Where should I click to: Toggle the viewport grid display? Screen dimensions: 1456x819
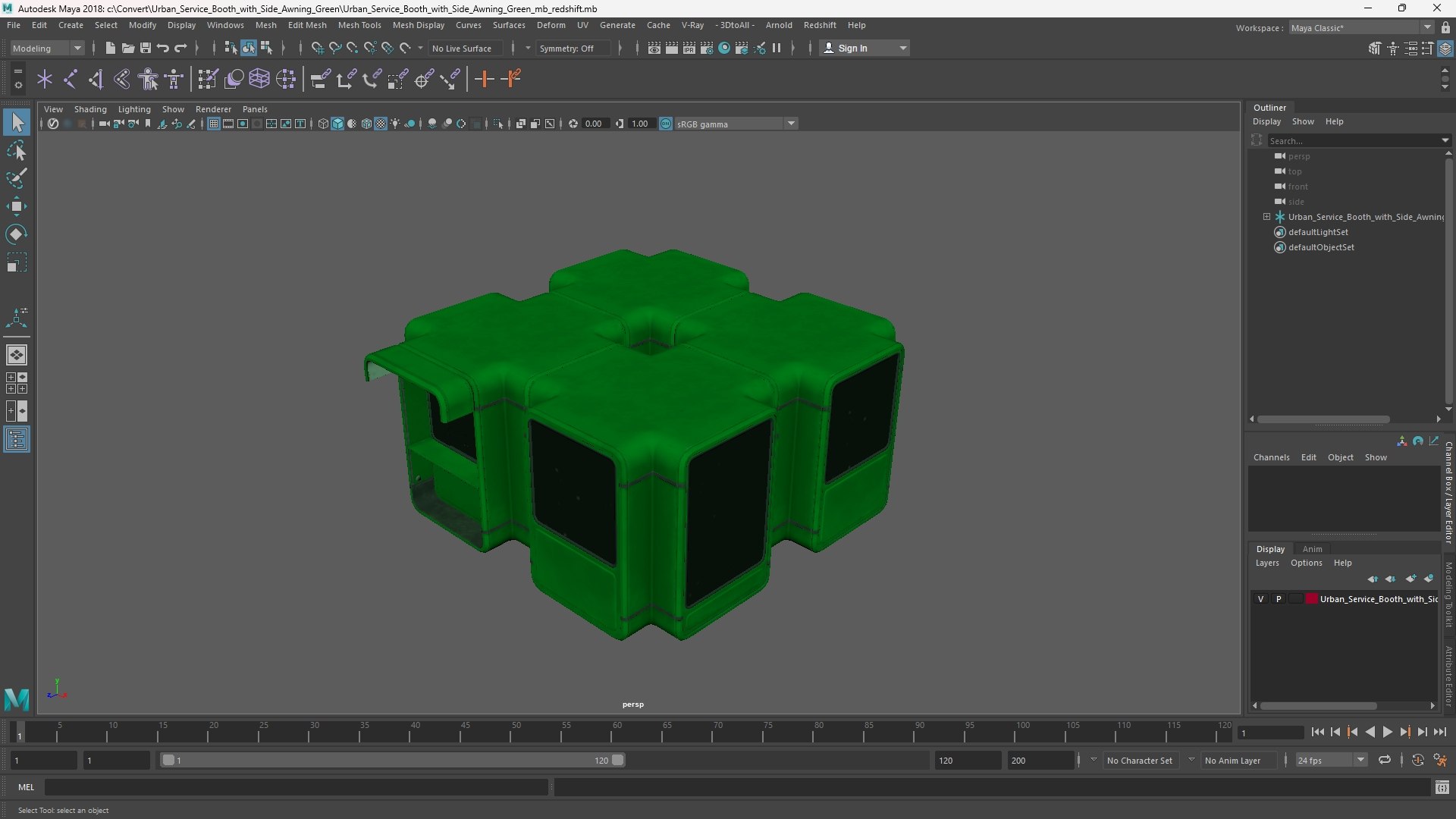coord(214,124)
